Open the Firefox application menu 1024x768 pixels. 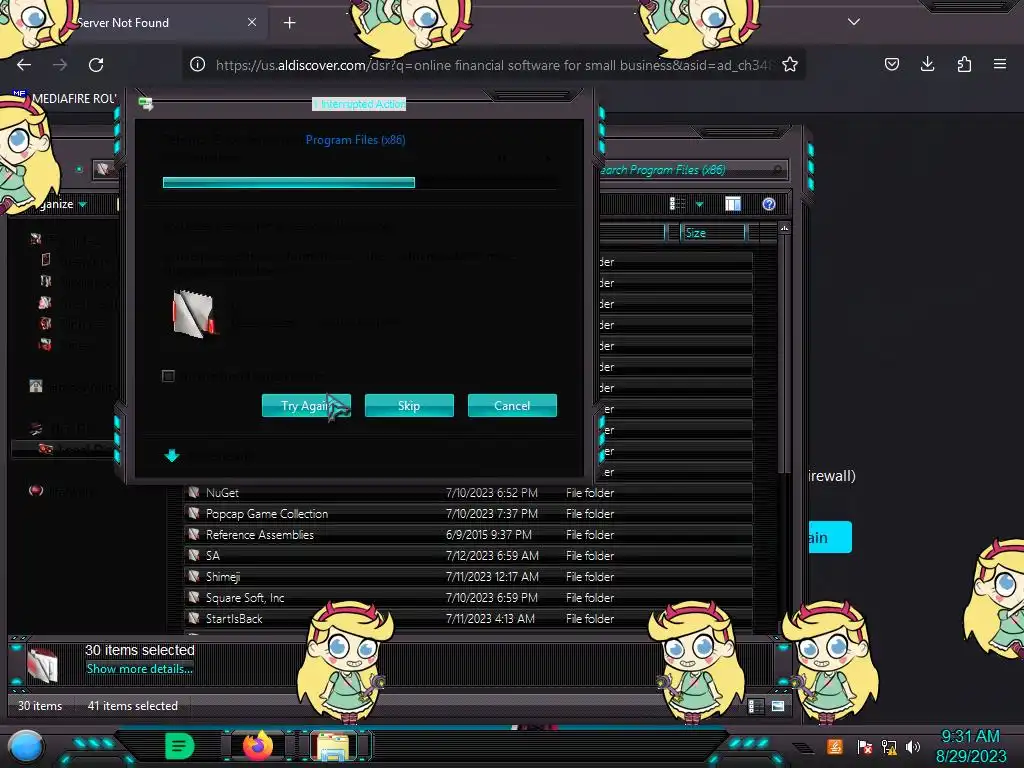click(x=1000, y=64)
